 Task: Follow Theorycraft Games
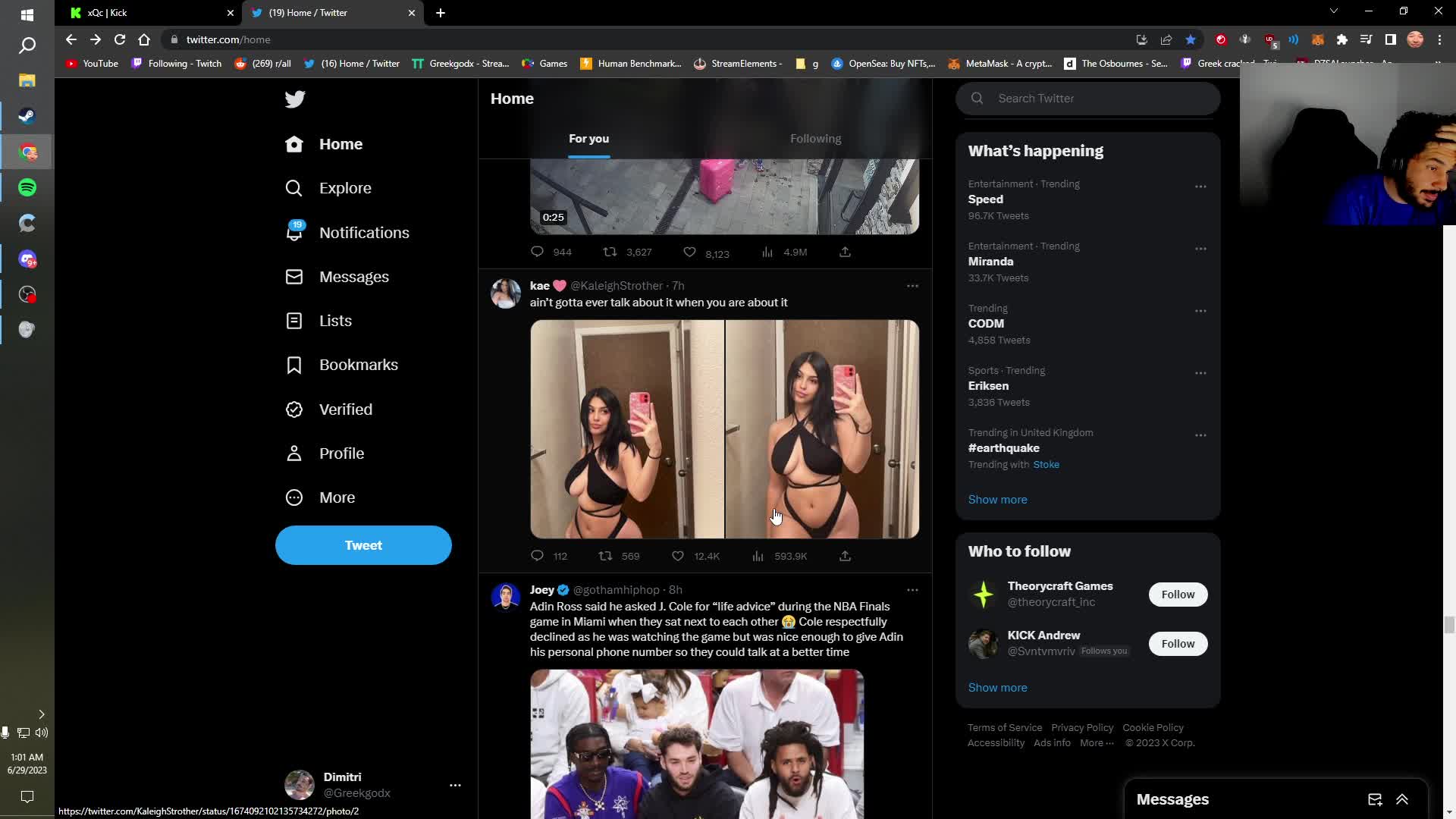pyautogui.click(x=1177, y=595)
